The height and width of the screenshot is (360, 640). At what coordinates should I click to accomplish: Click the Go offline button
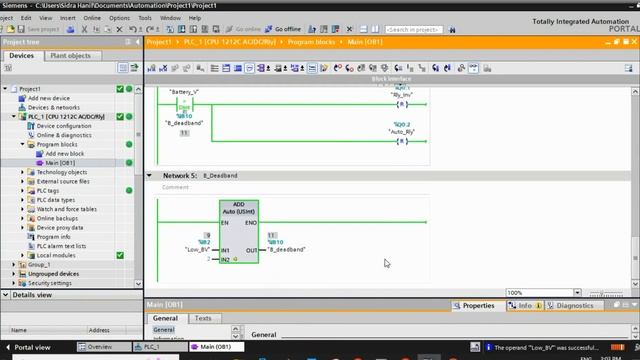(x=283, y=29)
